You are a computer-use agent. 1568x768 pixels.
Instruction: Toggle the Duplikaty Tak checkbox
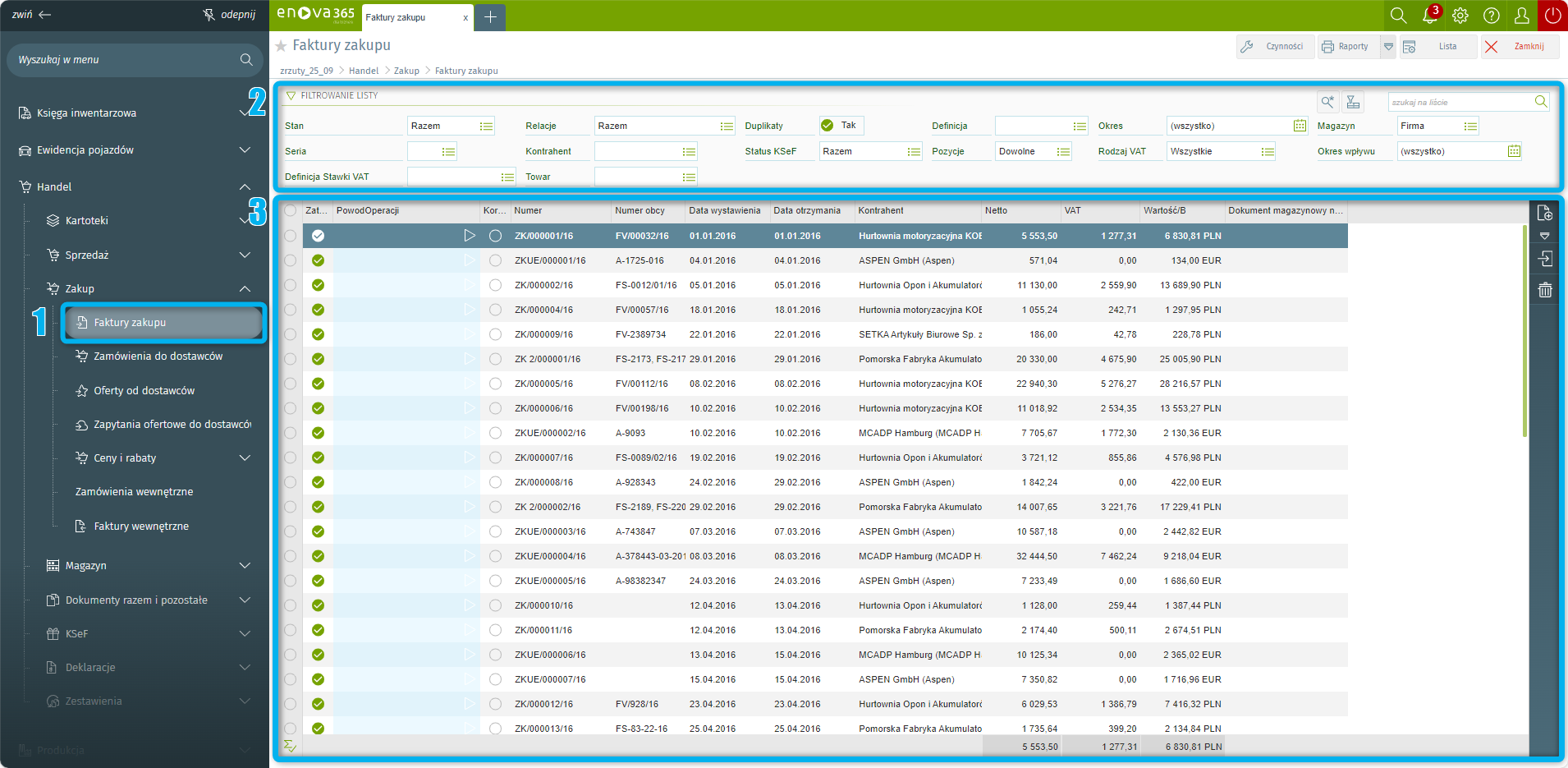[828, 126]
